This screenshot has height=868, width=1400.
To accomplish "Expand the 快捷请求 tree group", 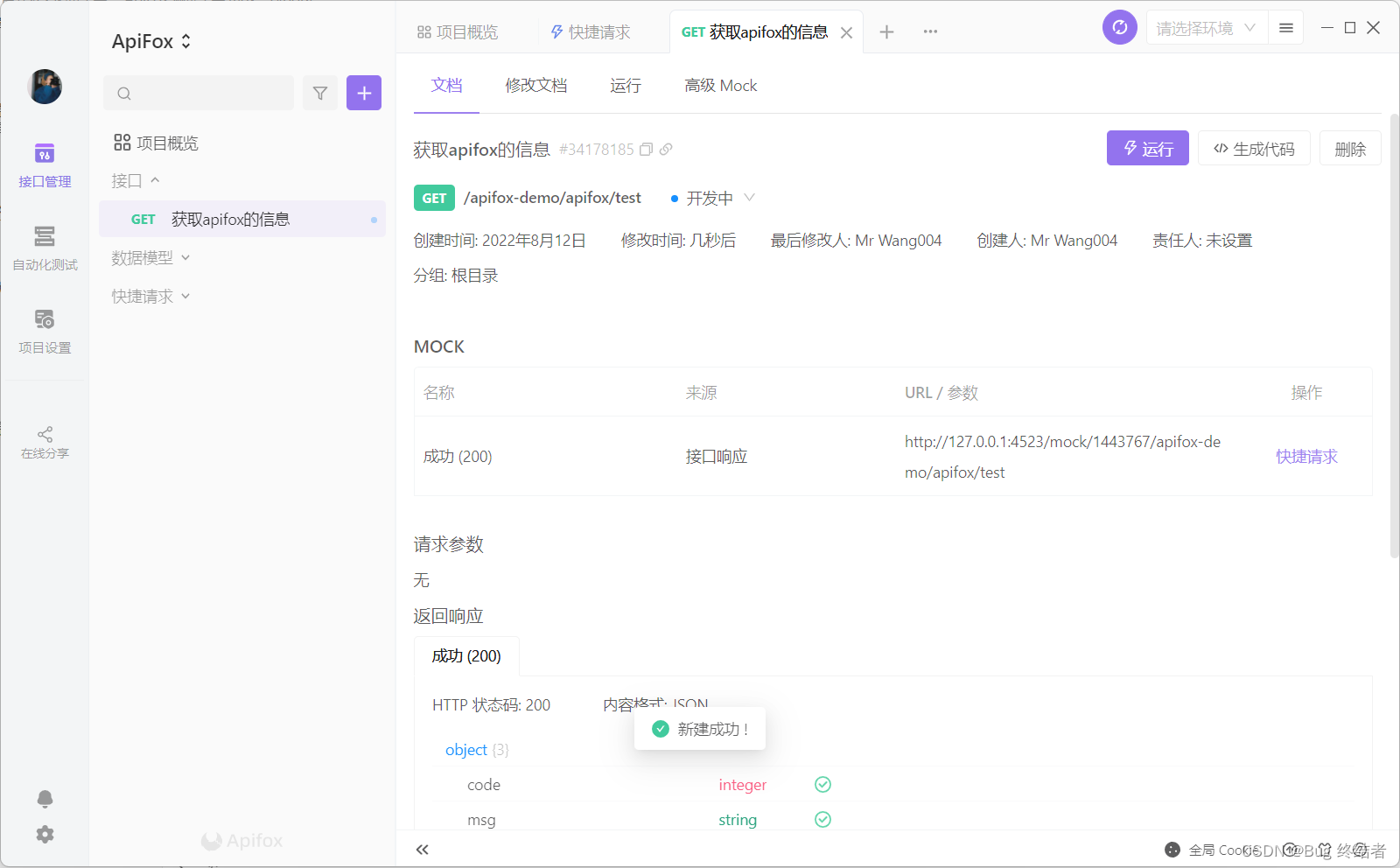I will [x=150, y=296].
